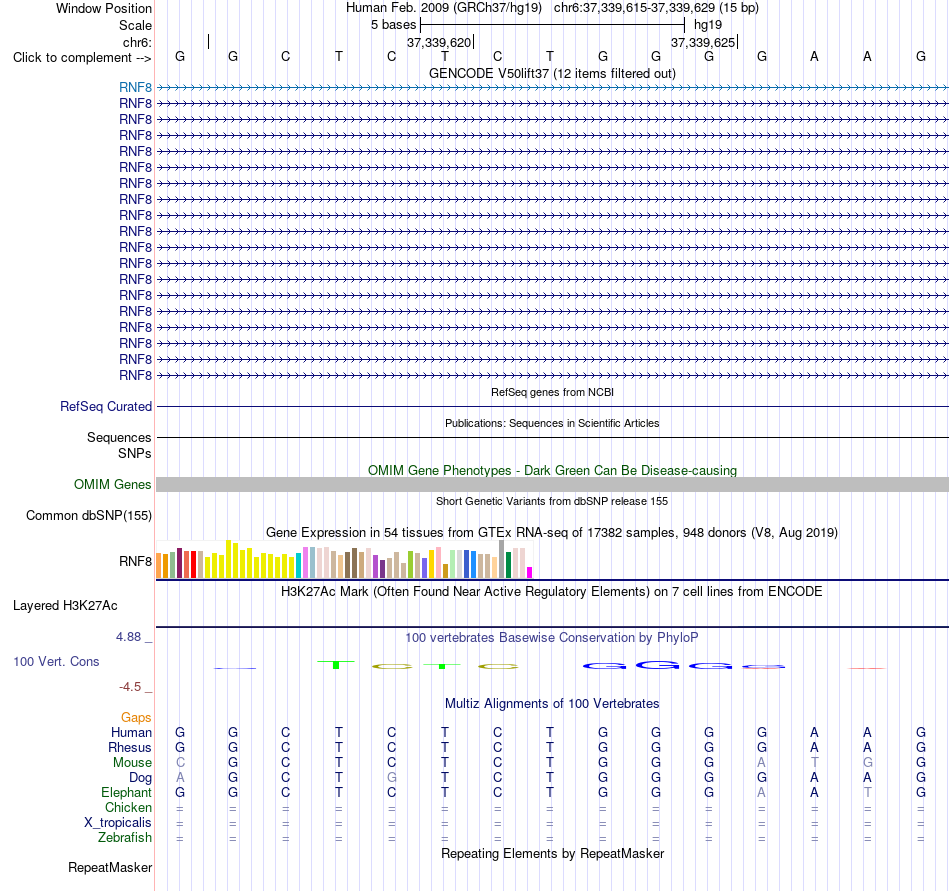
Task: Click the Chicken alignment row label
Action: coord(128,807)
